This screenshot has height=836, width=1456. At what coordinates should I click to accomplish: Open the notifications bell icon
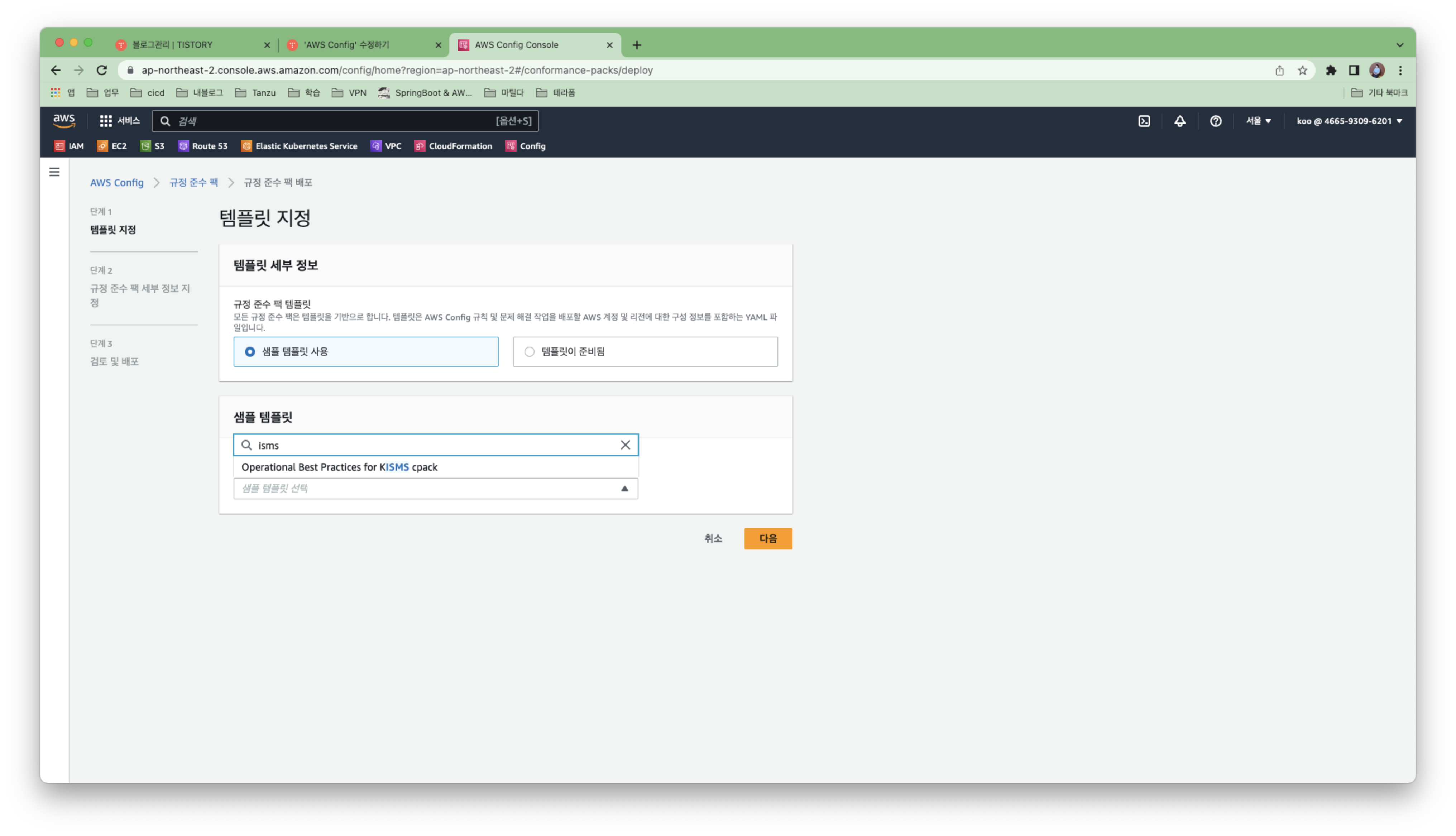1179,121
